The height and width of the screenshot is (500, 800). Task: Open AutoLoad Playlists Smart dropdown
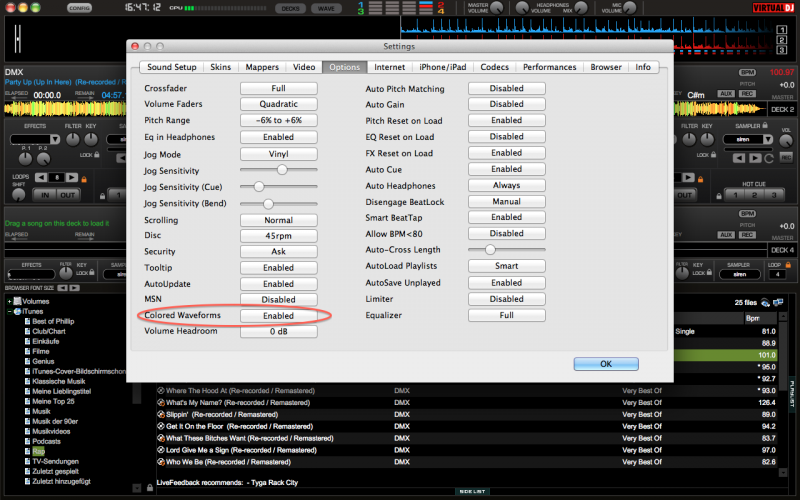(x=507, y=266)
